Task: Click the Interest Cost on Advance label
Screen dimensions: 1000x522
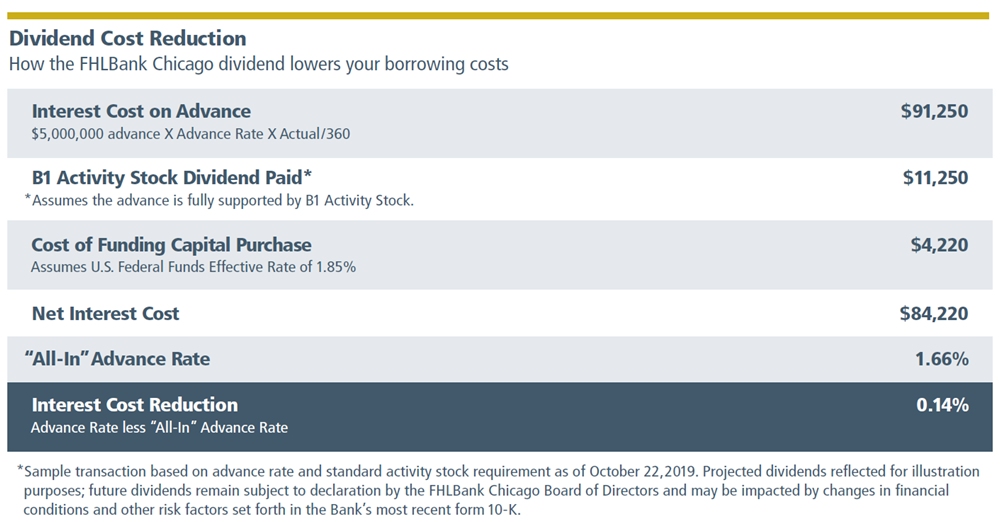Action: (x=141, y=111)
